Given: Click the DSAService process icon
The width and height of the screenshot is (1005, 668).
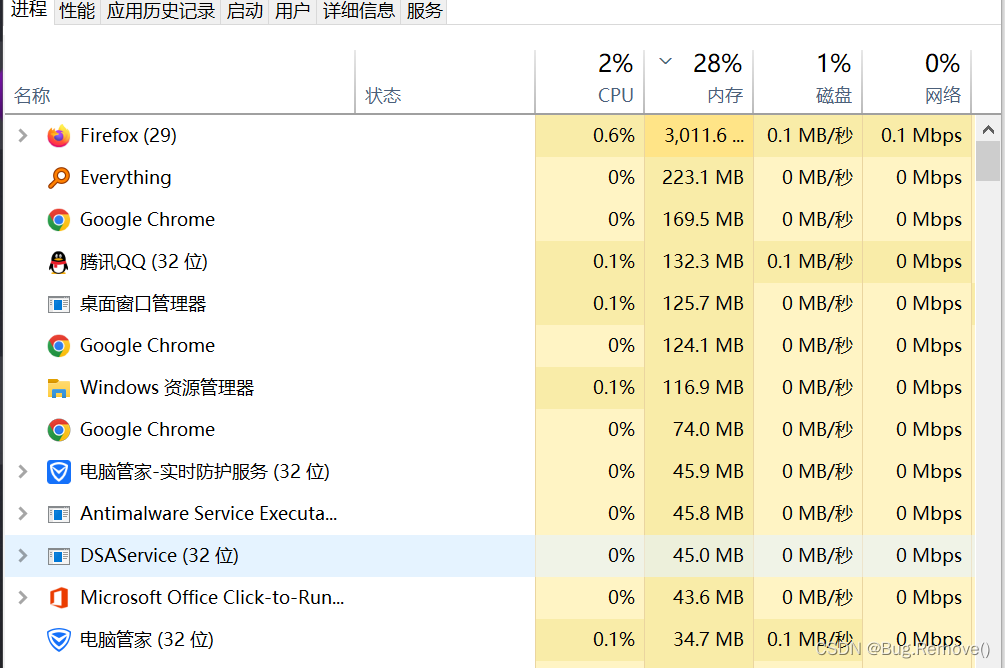Looking at the screenshot, I should point(58,556).
